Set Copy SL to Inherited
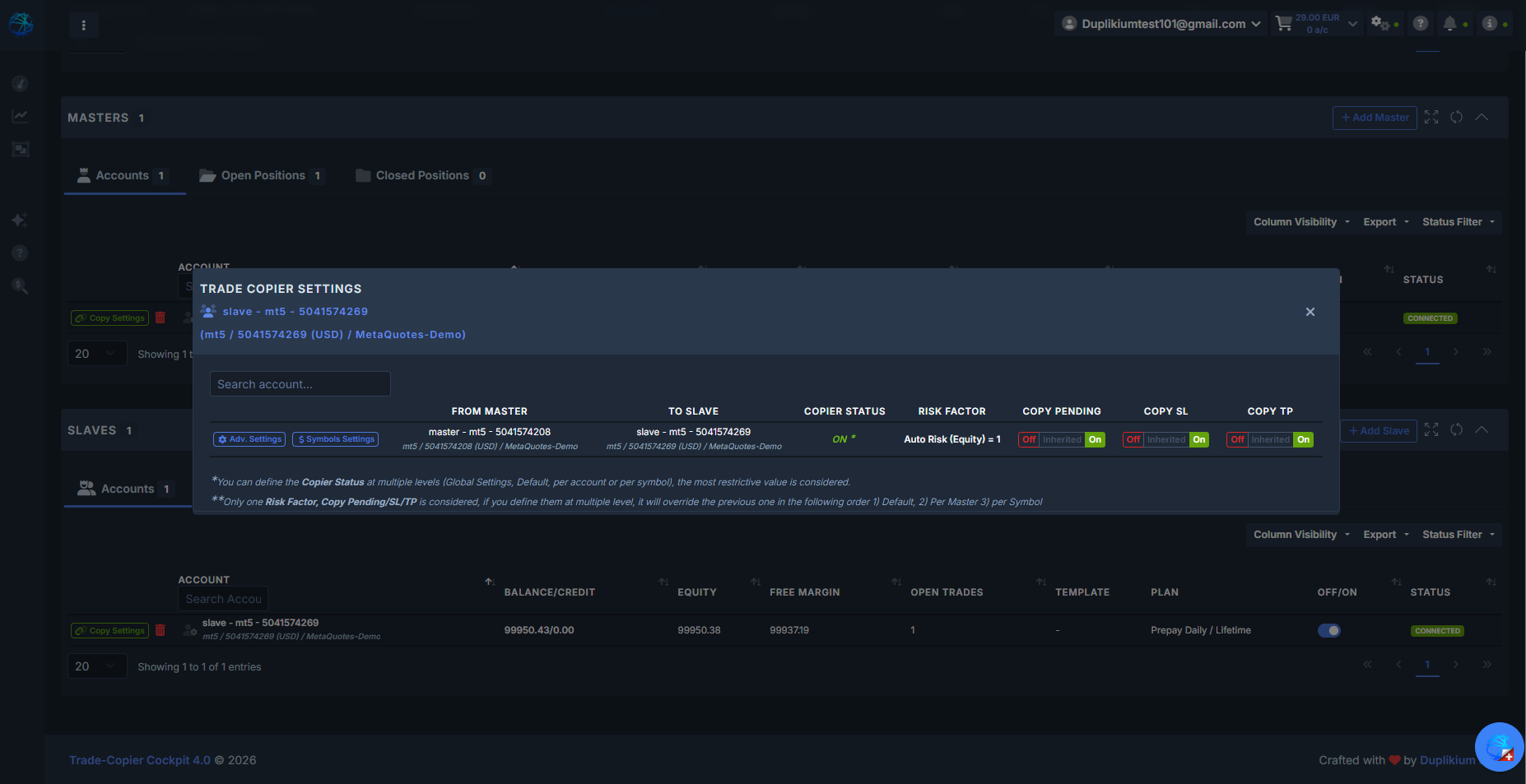Viewport: 1526px width, 784px height. pos(1166,439)
